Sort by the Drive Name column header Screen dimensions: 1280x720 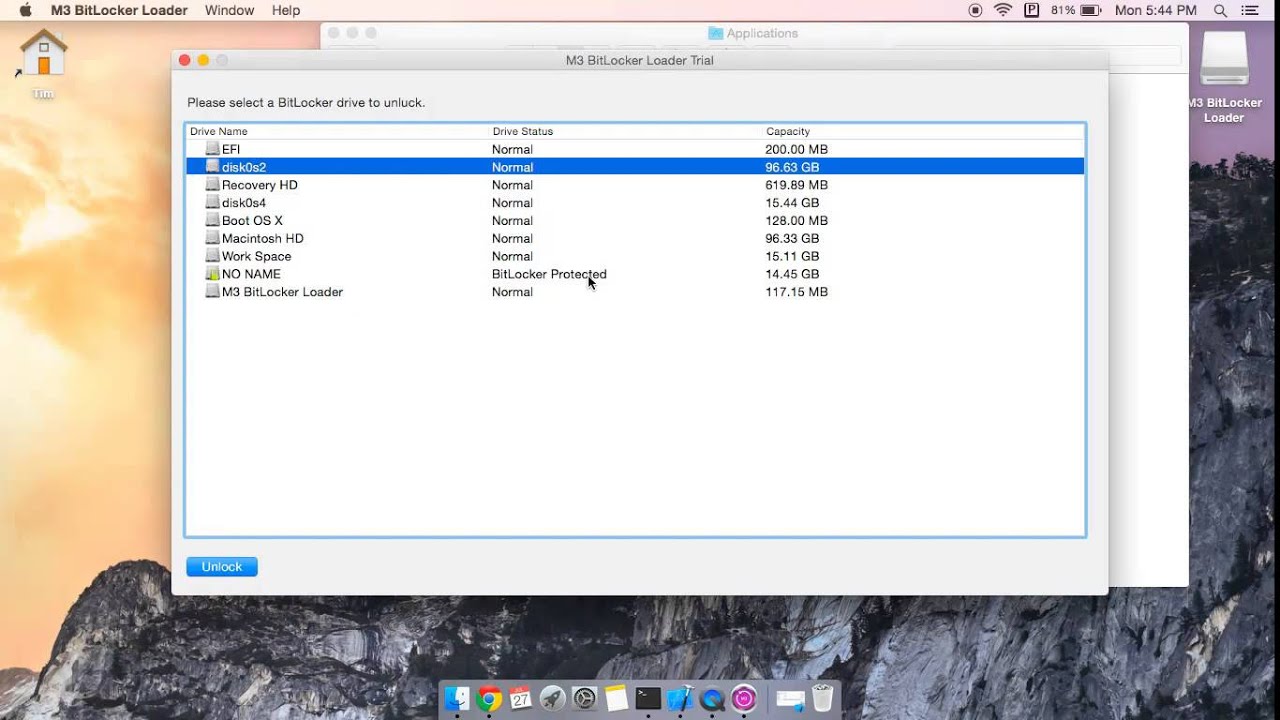[219, 131]
